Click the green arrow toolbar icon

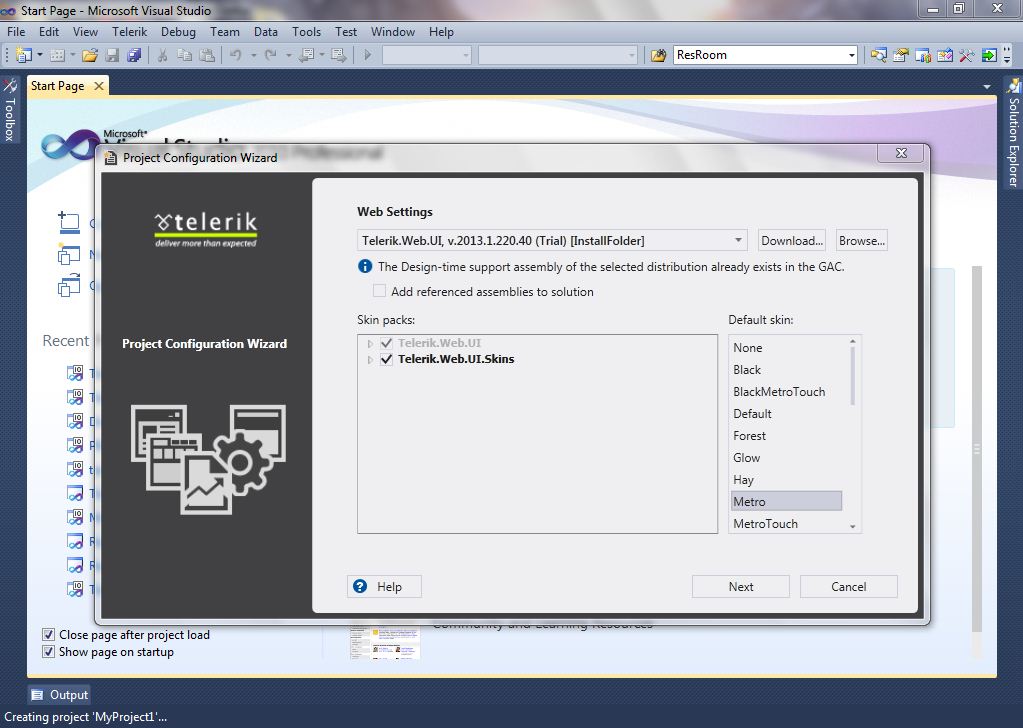click(x=989, y=55)
